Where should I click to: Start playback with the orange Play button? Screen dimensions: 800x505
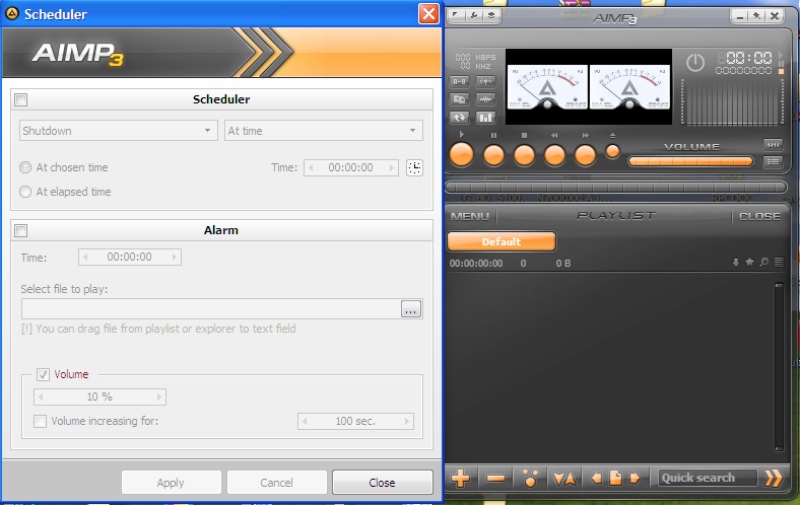[461, 155]
